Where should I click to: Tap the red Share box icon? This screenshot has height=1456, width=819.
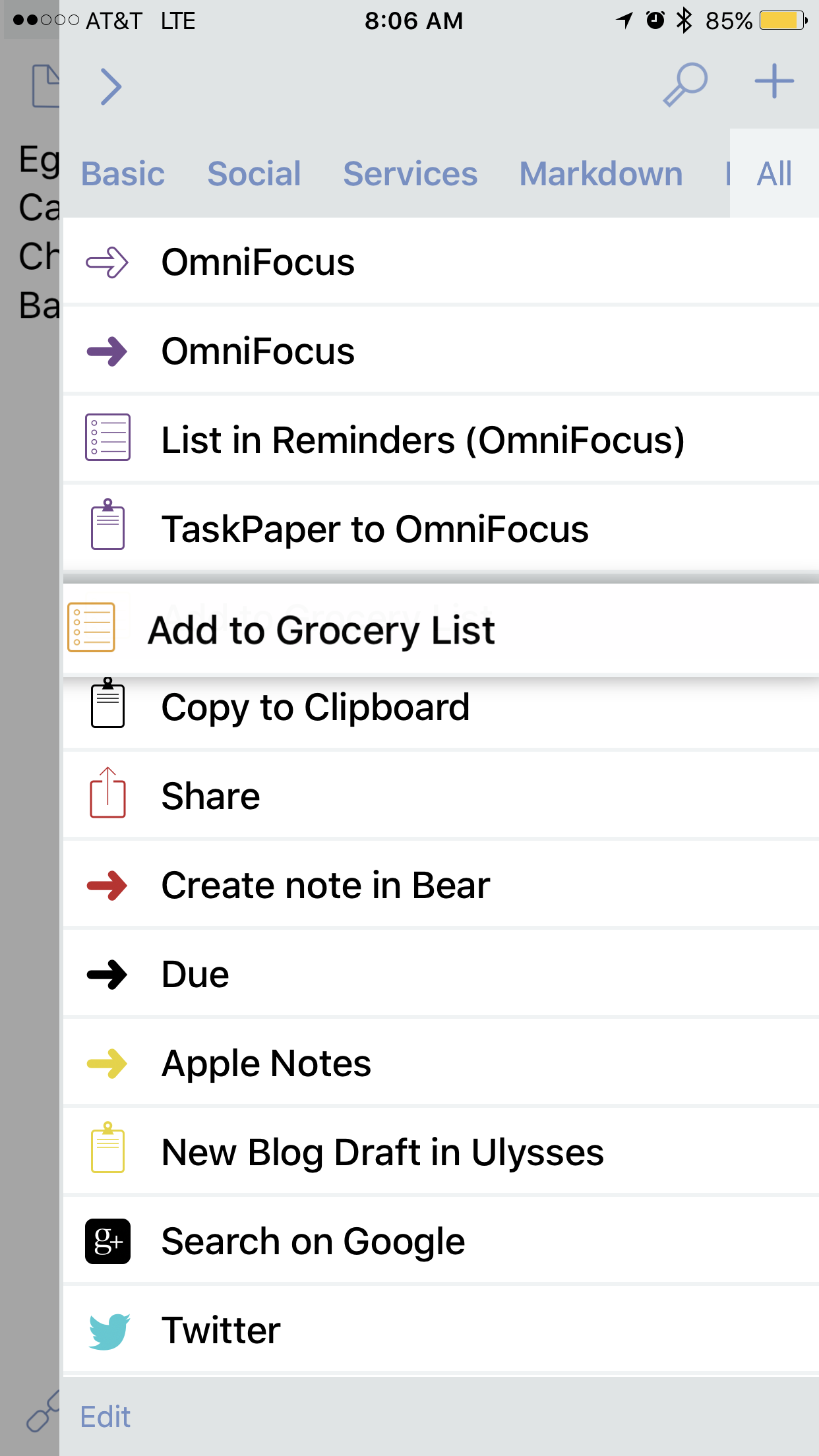(107, 793)
